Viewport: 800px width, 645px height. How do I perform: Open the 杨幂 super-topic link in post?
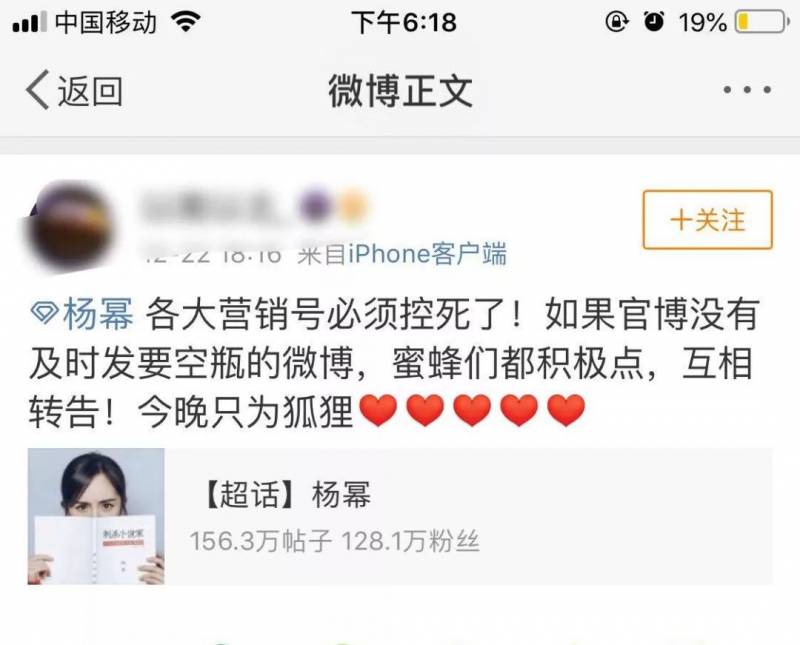(x=98, y=313)
